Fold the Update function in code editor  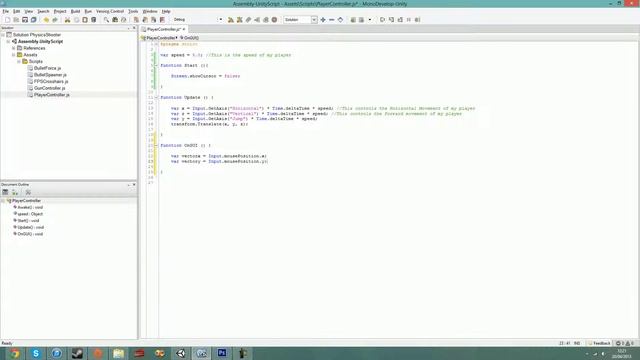click(156, 98)
